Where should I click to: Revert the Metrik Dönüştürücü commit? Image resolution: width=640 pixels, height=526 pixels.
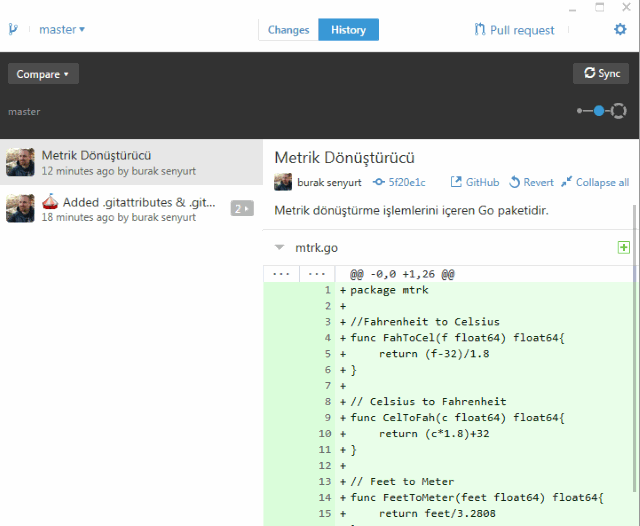coord(531,182)
